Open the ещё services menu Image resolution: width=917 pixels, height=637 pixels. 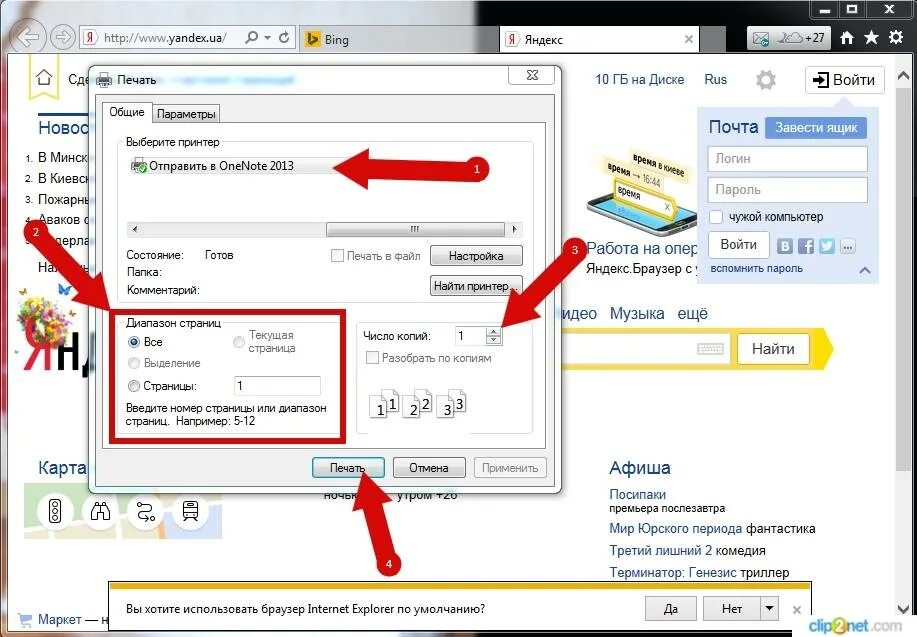(692, 314)
